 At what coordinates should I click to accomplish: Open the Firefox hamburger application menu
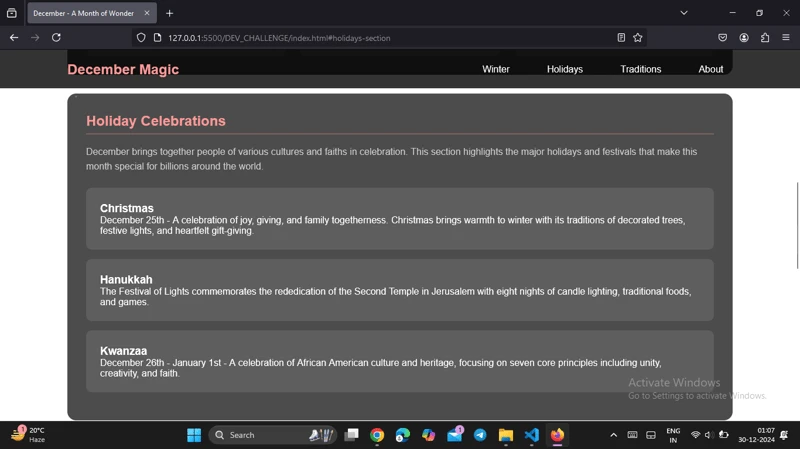(786, 38)
